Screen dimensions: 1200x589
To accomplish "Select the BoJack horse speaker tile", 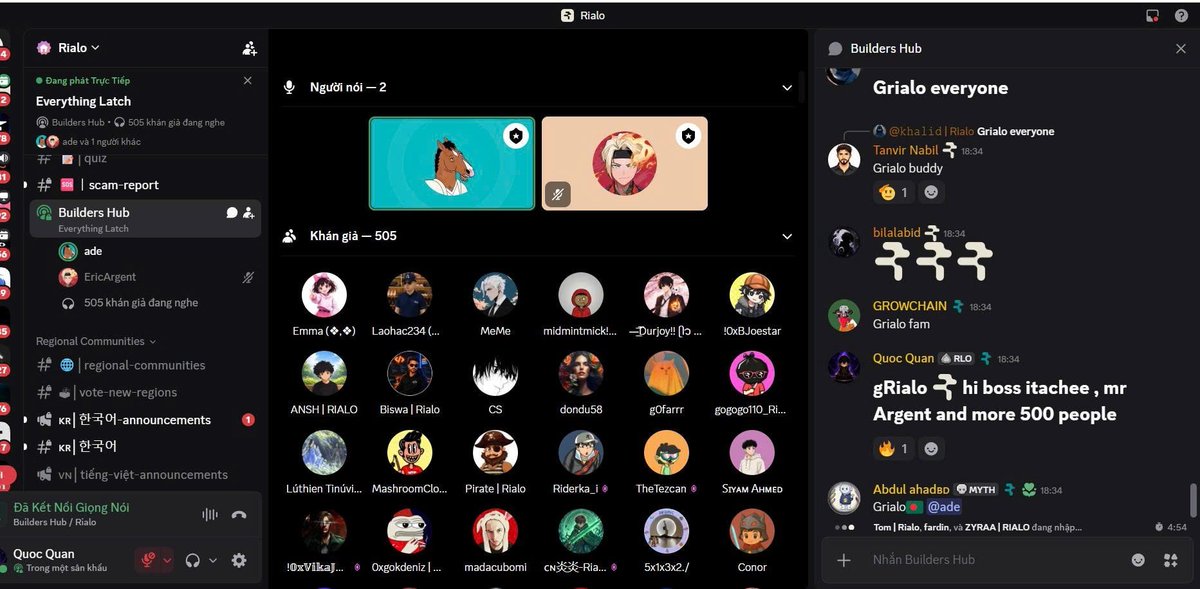I will (x=452, y=164).
